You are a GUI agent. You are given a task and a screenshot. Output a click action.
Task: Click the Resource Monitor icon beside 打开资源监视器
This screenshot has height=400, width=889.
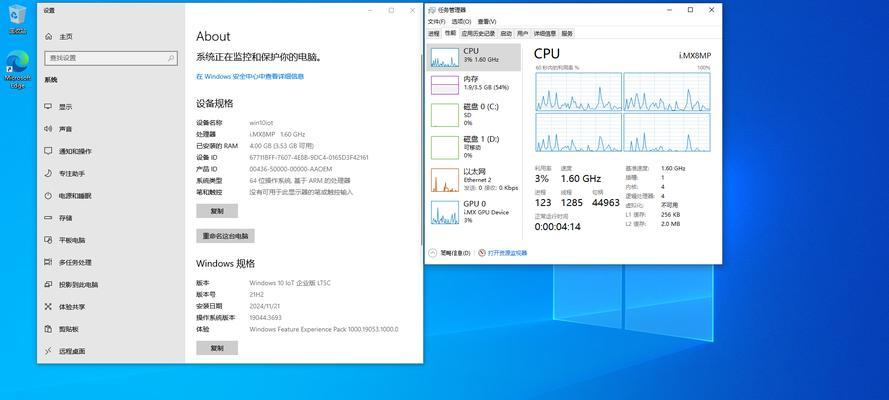pyautogui.click(x=482, y=253)
